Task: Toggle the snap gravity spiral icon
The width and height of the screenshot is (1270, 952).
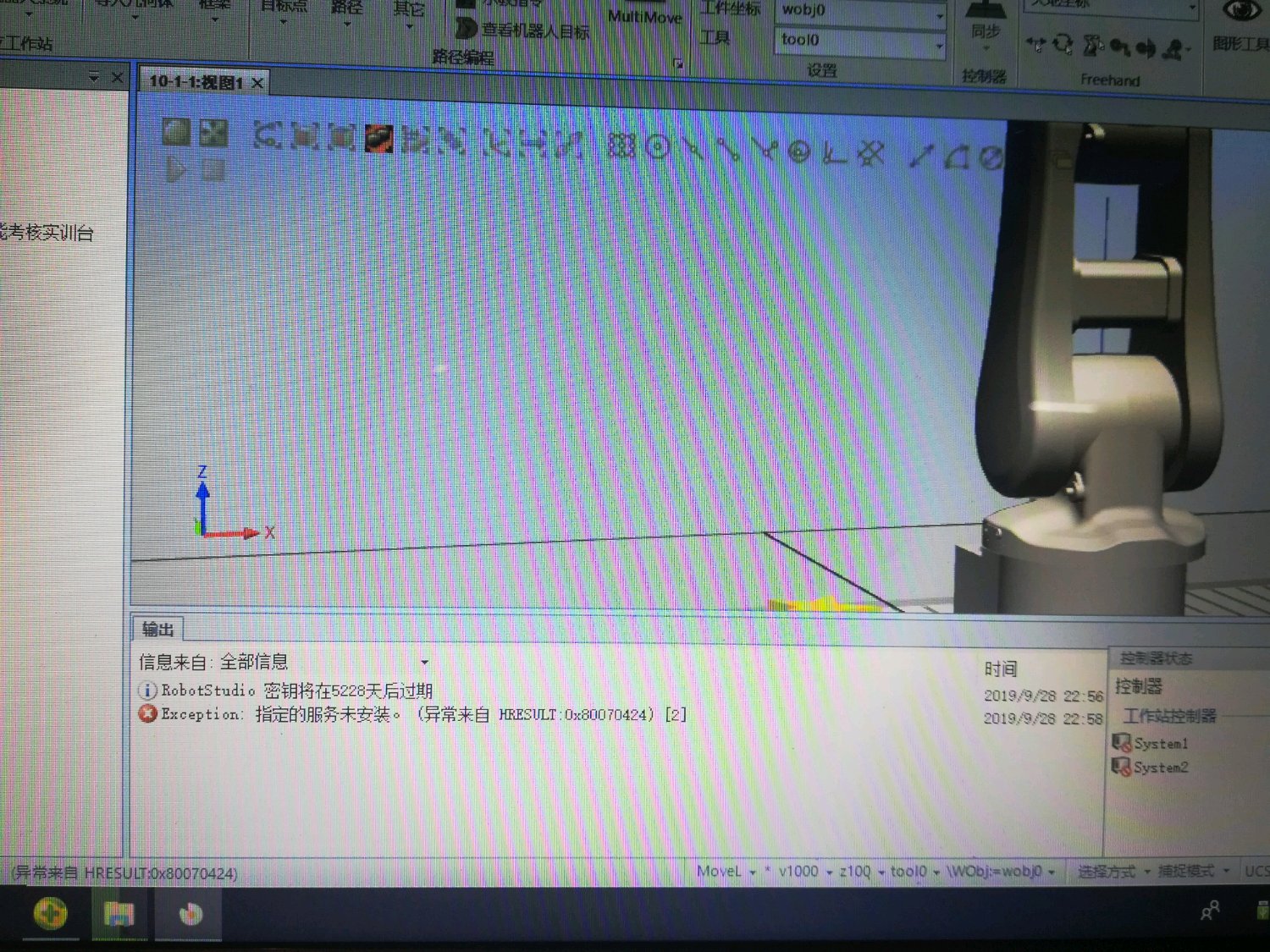Action: 799,152
